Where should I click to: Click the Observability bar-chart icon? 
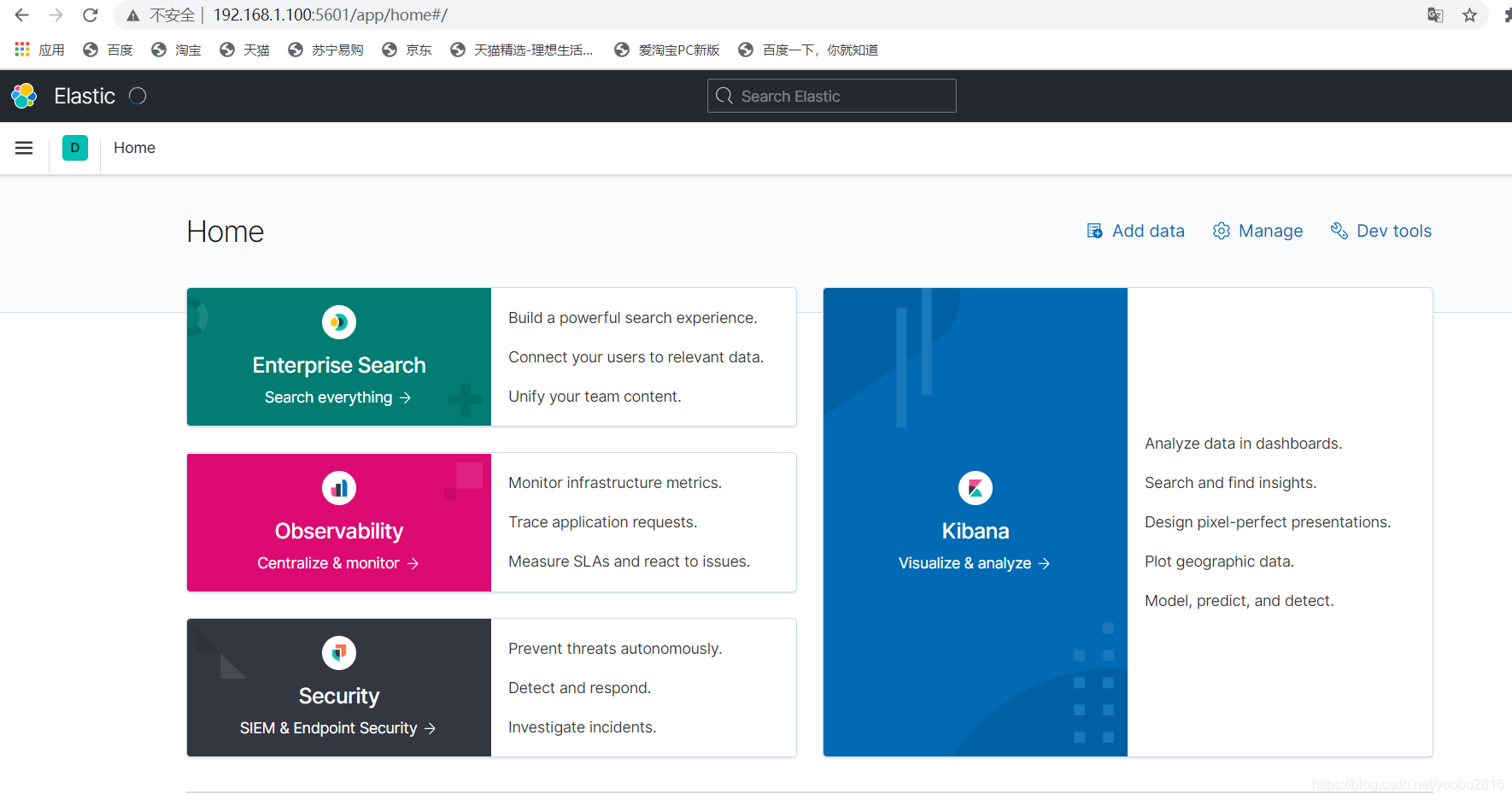pos(338,487)
